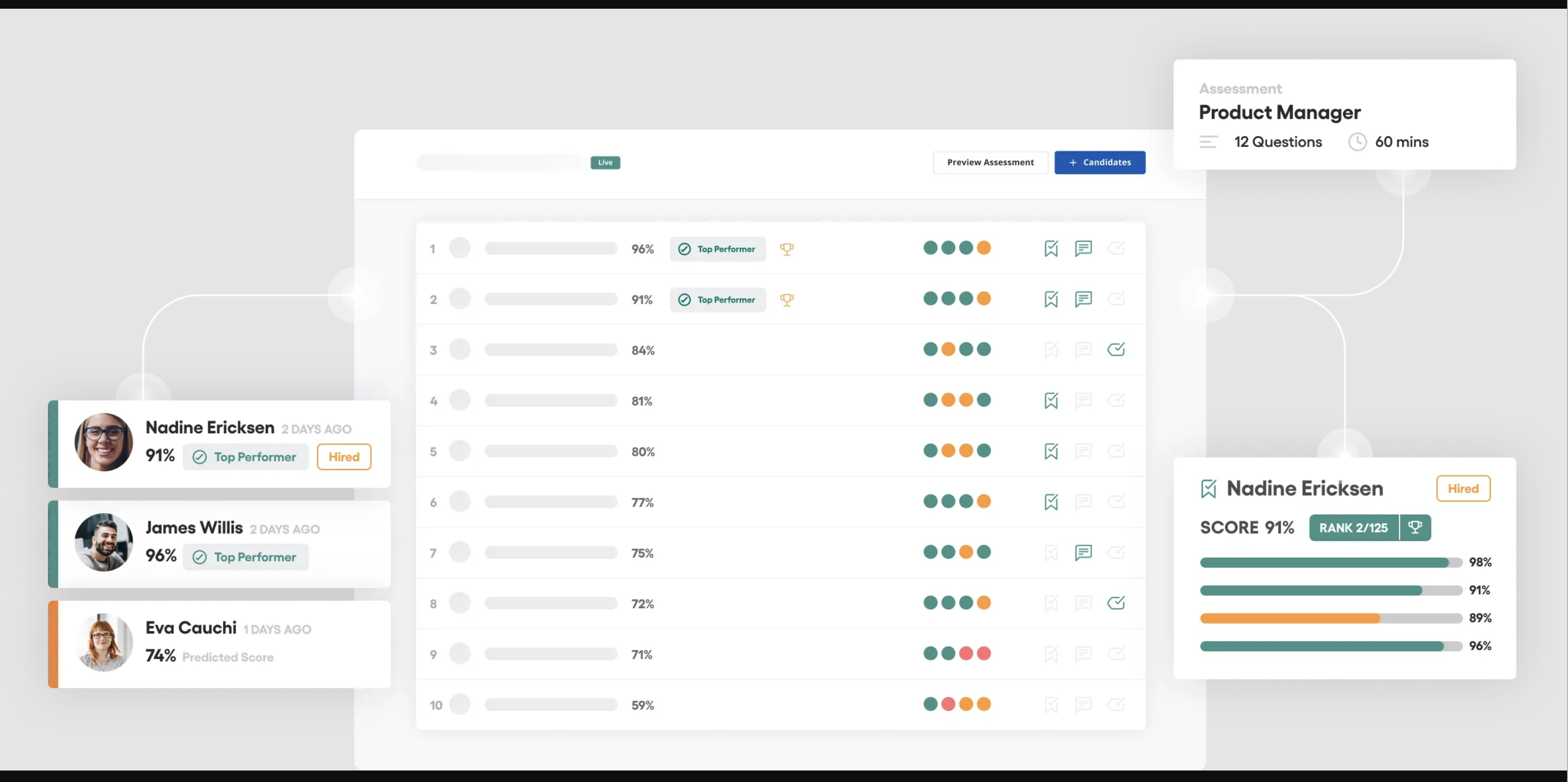Open the comment icon in row 8

[x=1084, y=603]
